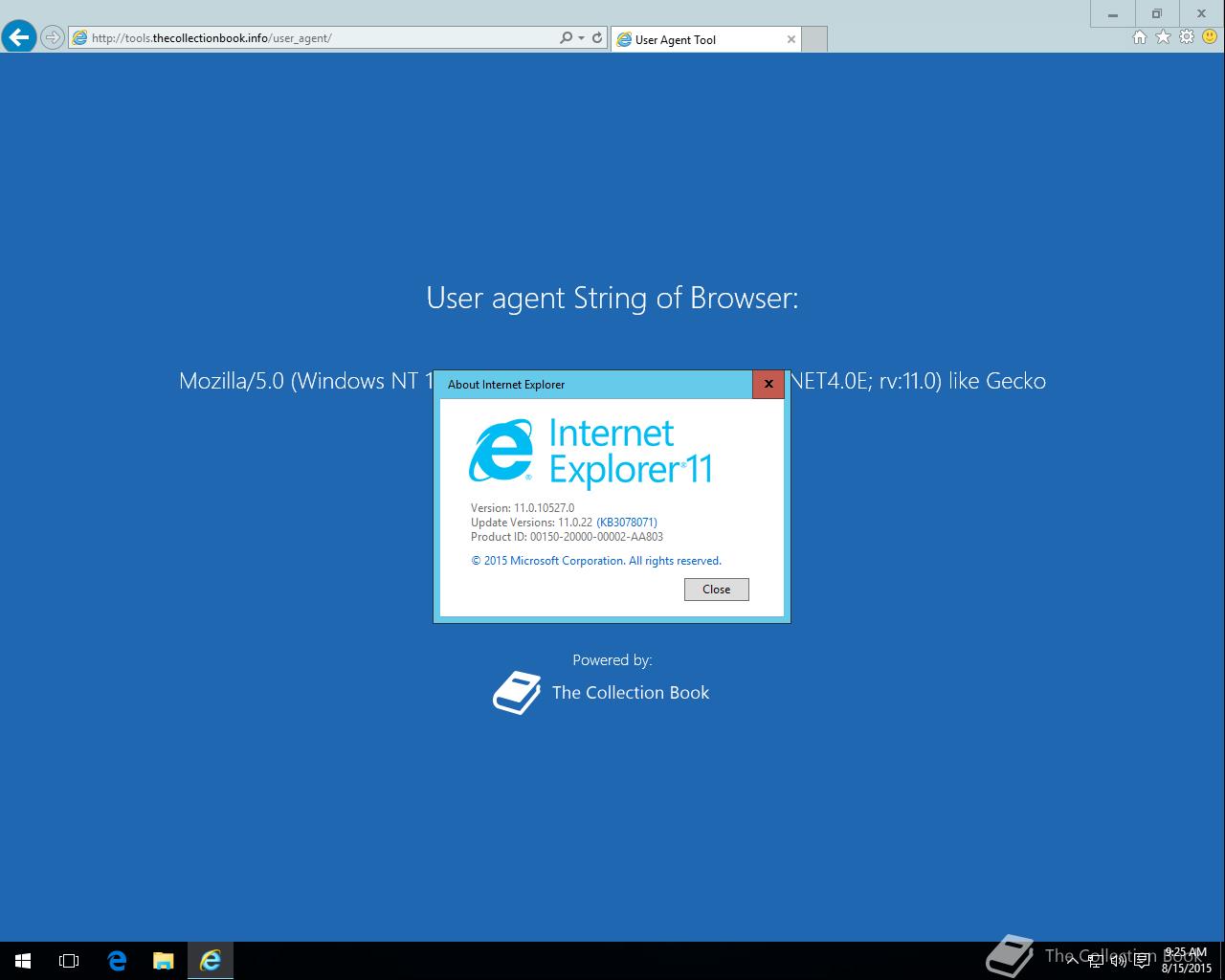This screenshot has width=1225, height=980.
Task: Click the Close button in About dialog
Action: [717, 590]
